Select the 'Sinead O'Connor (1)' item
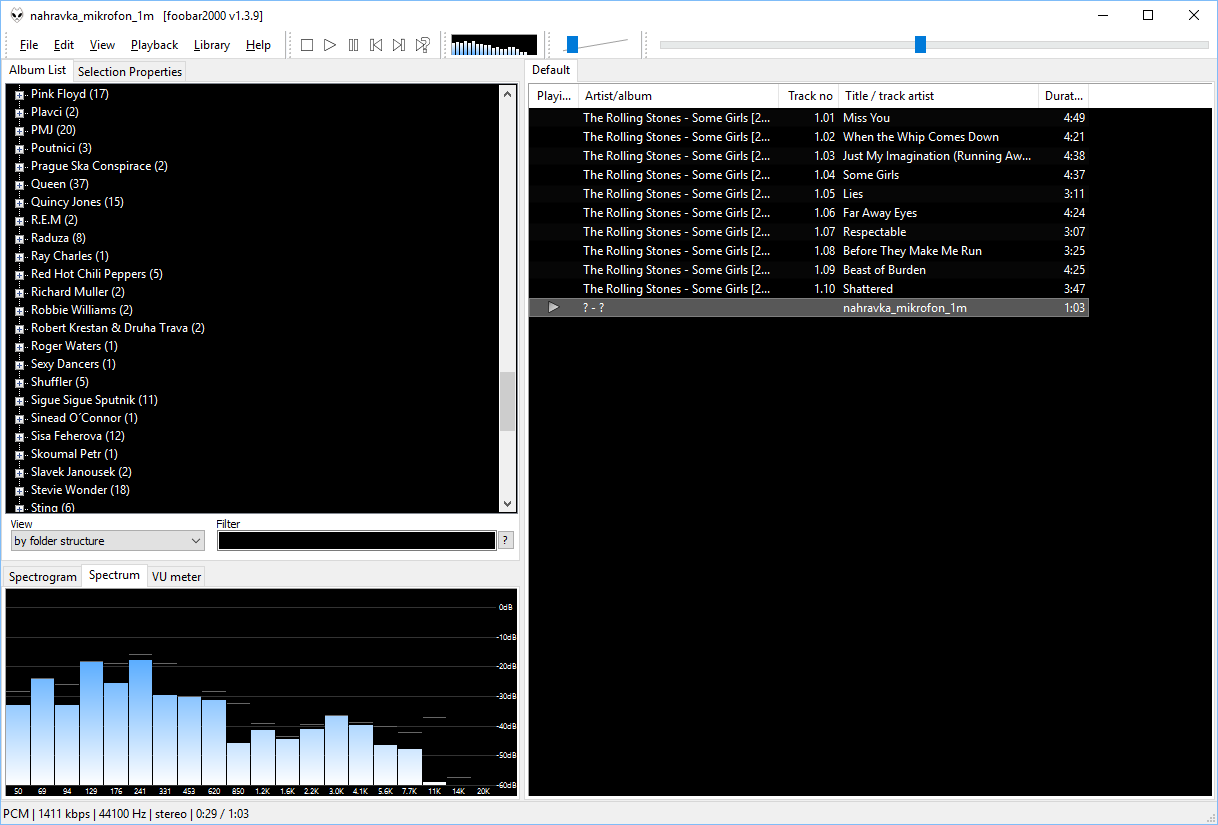 (x=84, y=418)
